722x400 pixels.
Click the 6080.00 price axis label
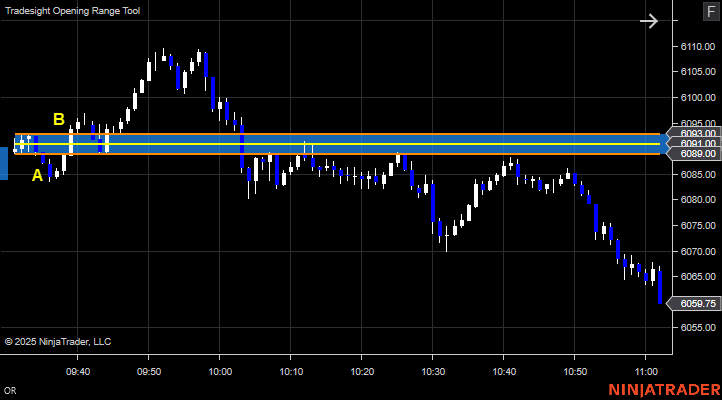click(x=698, y=200)
